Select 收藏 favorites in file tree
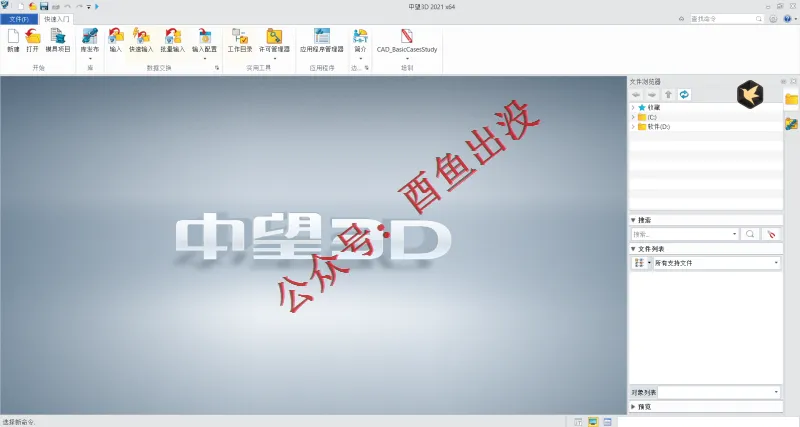Viewport: 800px width, 427px height. 654,108
